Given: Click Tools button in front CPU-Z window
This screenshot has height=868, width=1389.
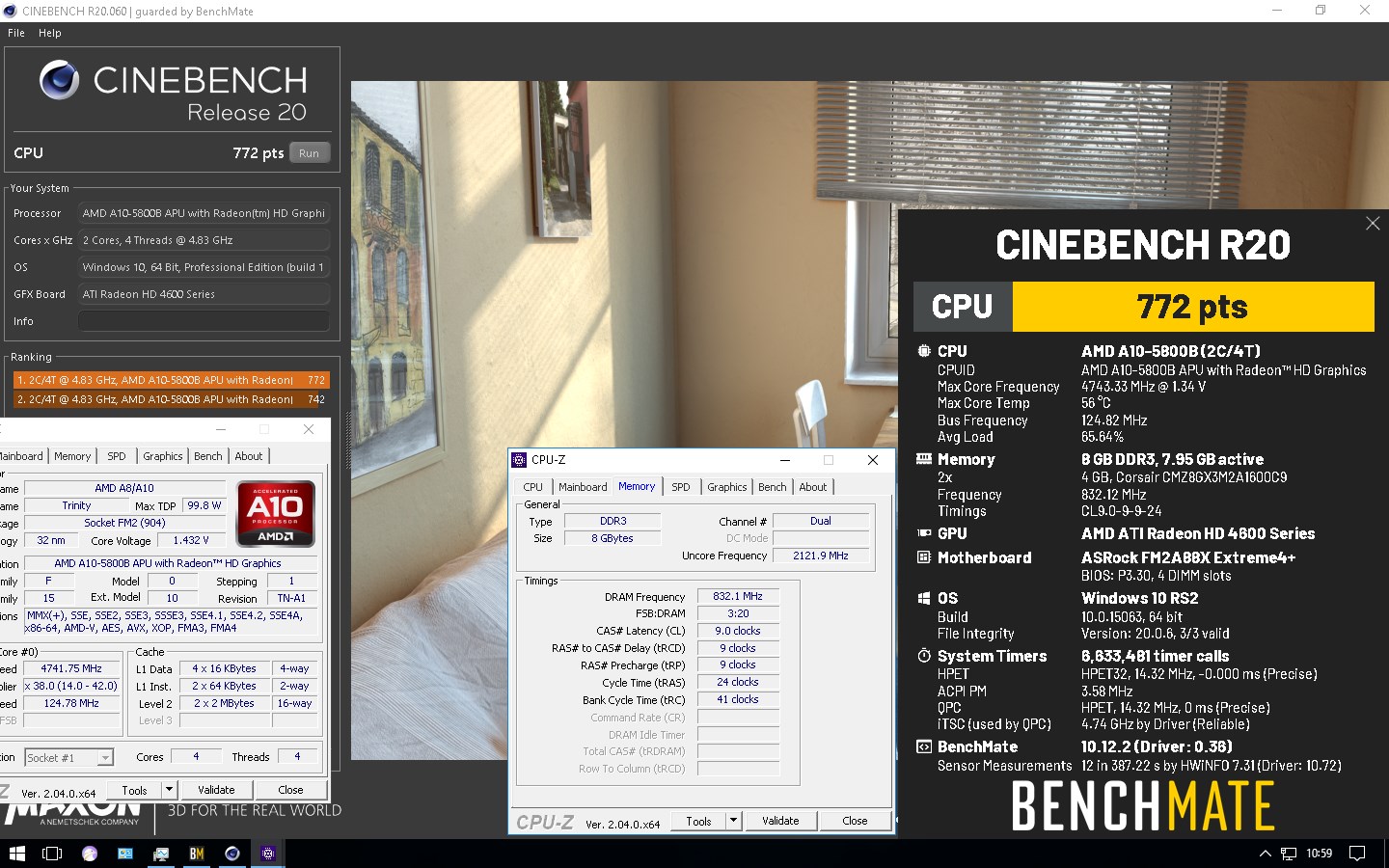Looking at the screenshot, I should (x=698, y=821).
